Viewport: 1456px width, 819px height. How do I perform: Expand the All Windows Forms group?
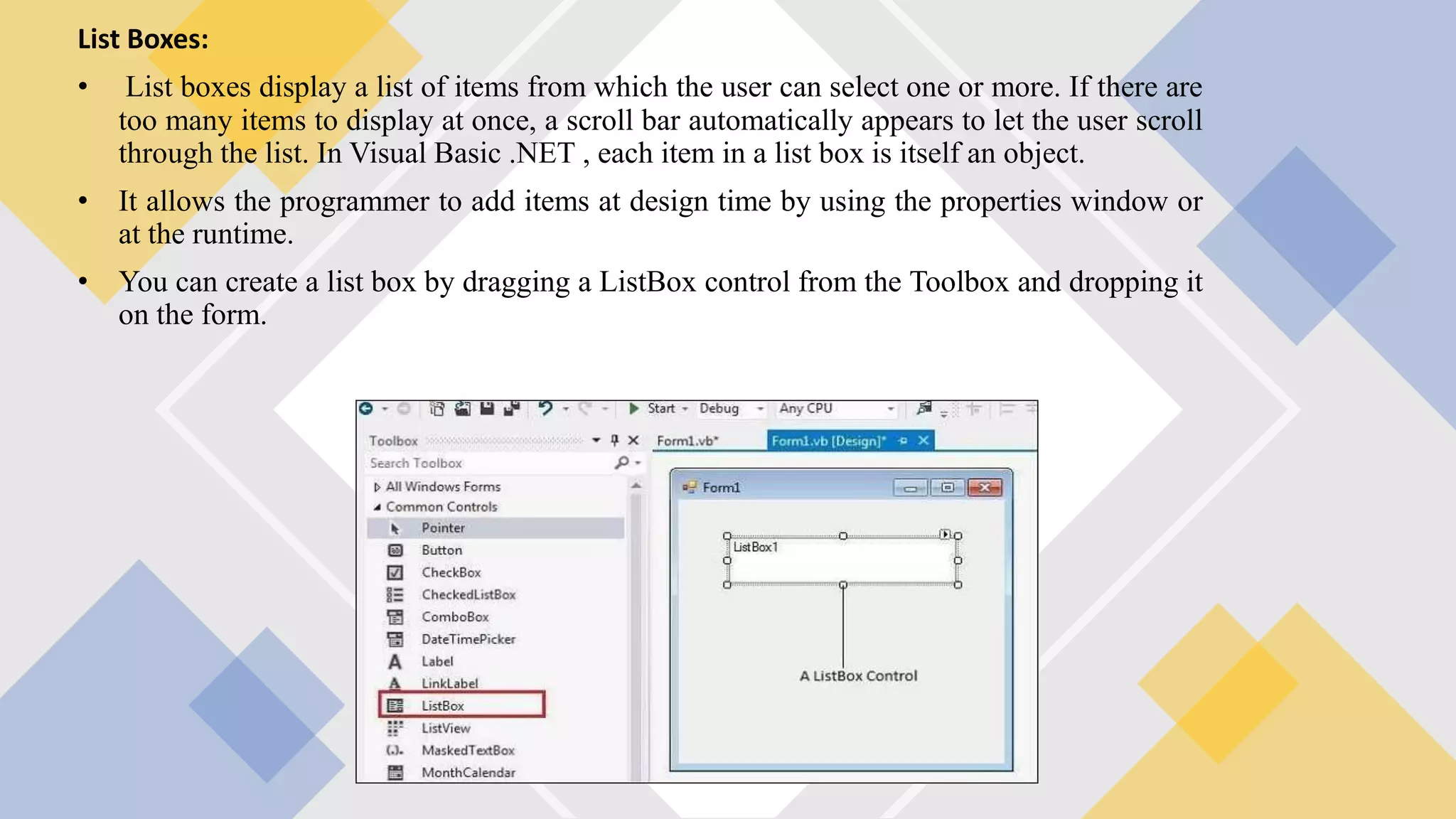pyautogui.click(x=377, y=488)
